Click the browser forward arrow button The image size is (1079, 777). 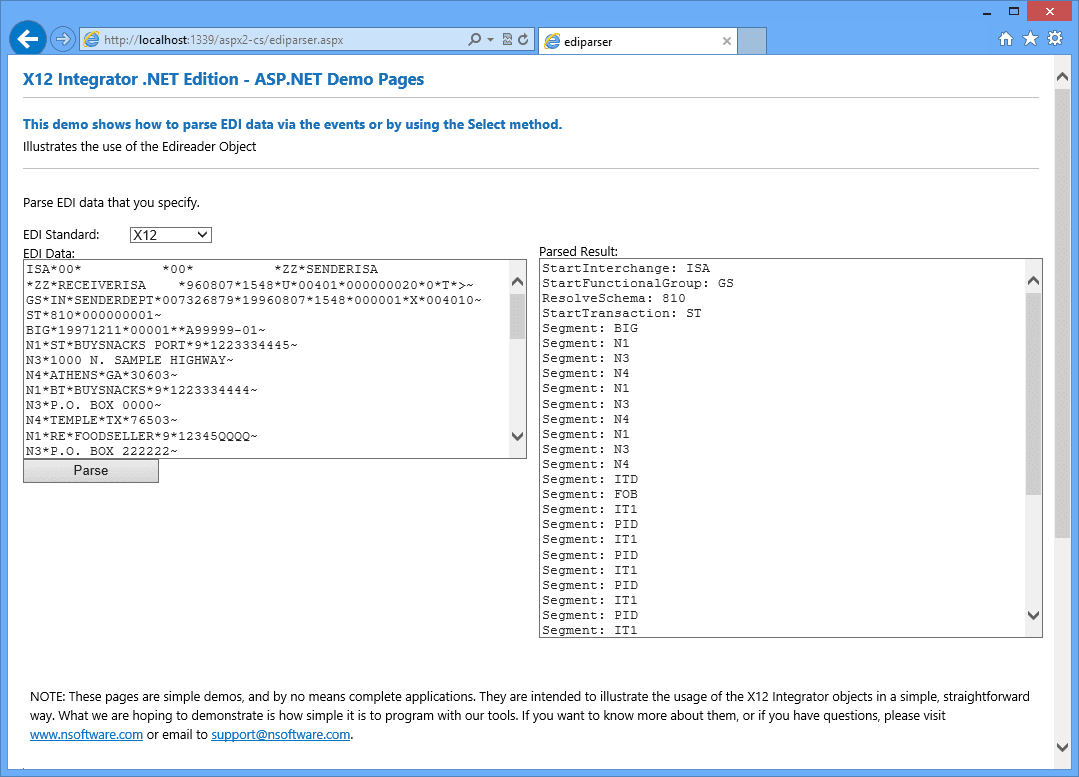click(x=63, y=39)
